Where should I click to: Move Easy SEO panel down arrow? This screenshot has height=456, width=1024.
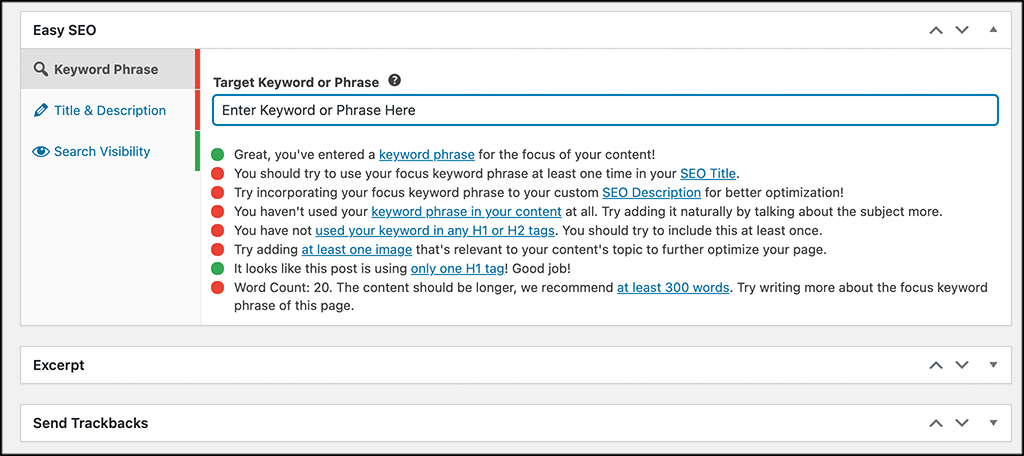pos(962,30)
